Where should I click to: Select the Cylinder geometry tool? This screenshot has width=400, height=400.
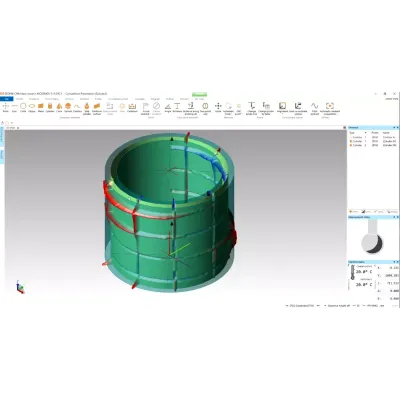click(x=50, y=107)
